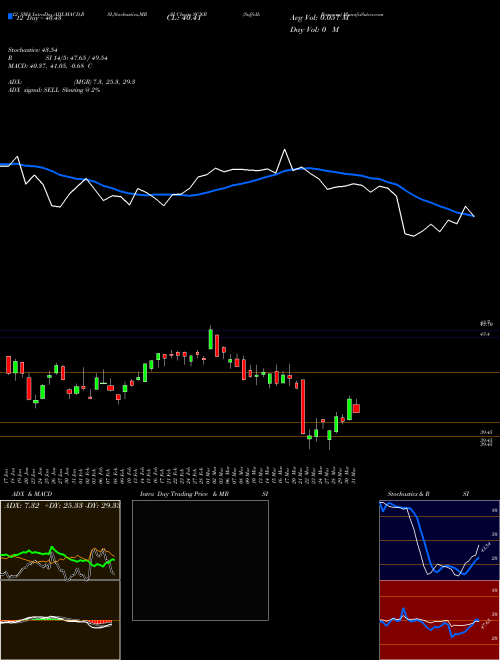Screen dimensions: 500x660
Task: Click the 'Stochastics & R SI' panel title
Action: pos(428,494)
